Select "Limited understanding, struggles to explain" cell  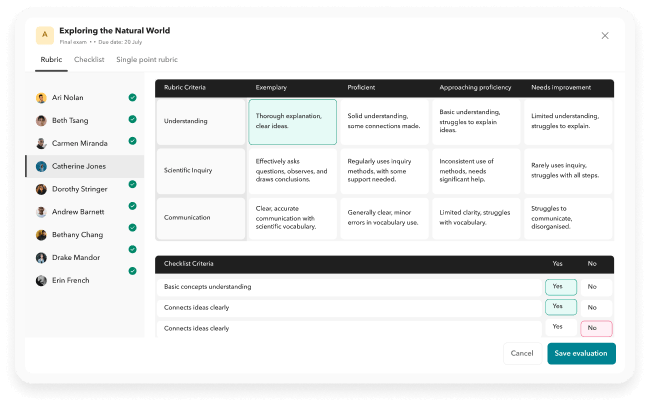click(x=568, y=122)
